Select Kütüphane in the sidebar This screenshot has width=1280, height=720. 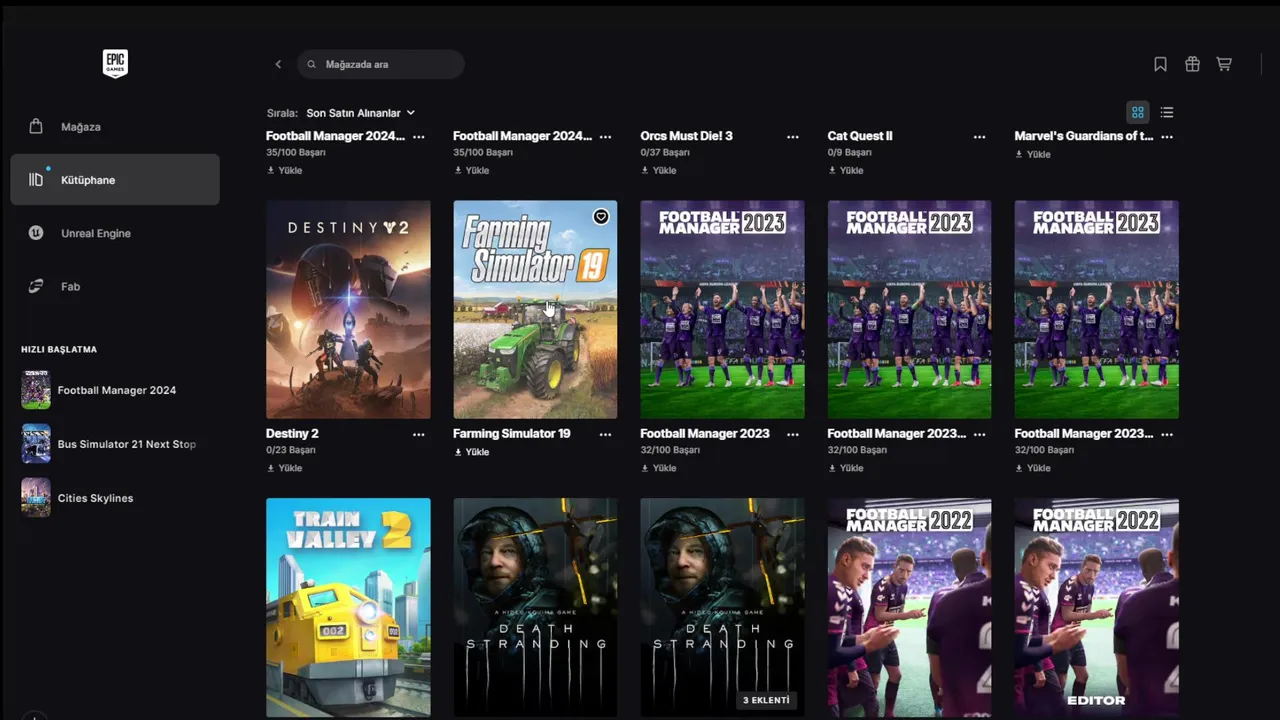coord(115,180)
